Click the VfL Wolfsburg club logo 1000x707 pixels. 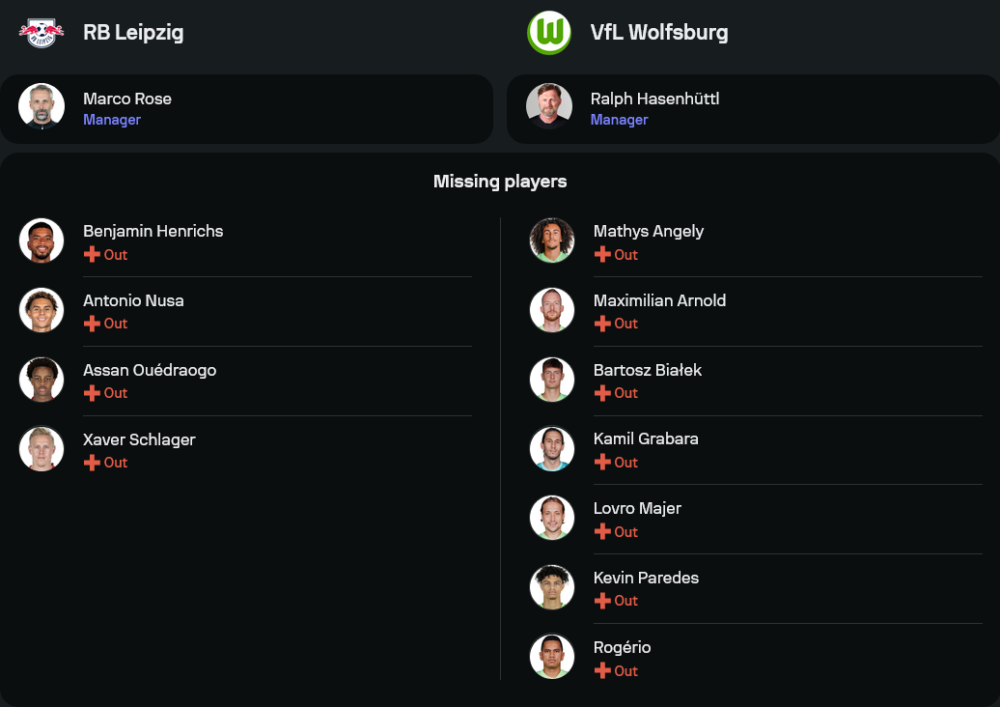click(x=549, y=32)
